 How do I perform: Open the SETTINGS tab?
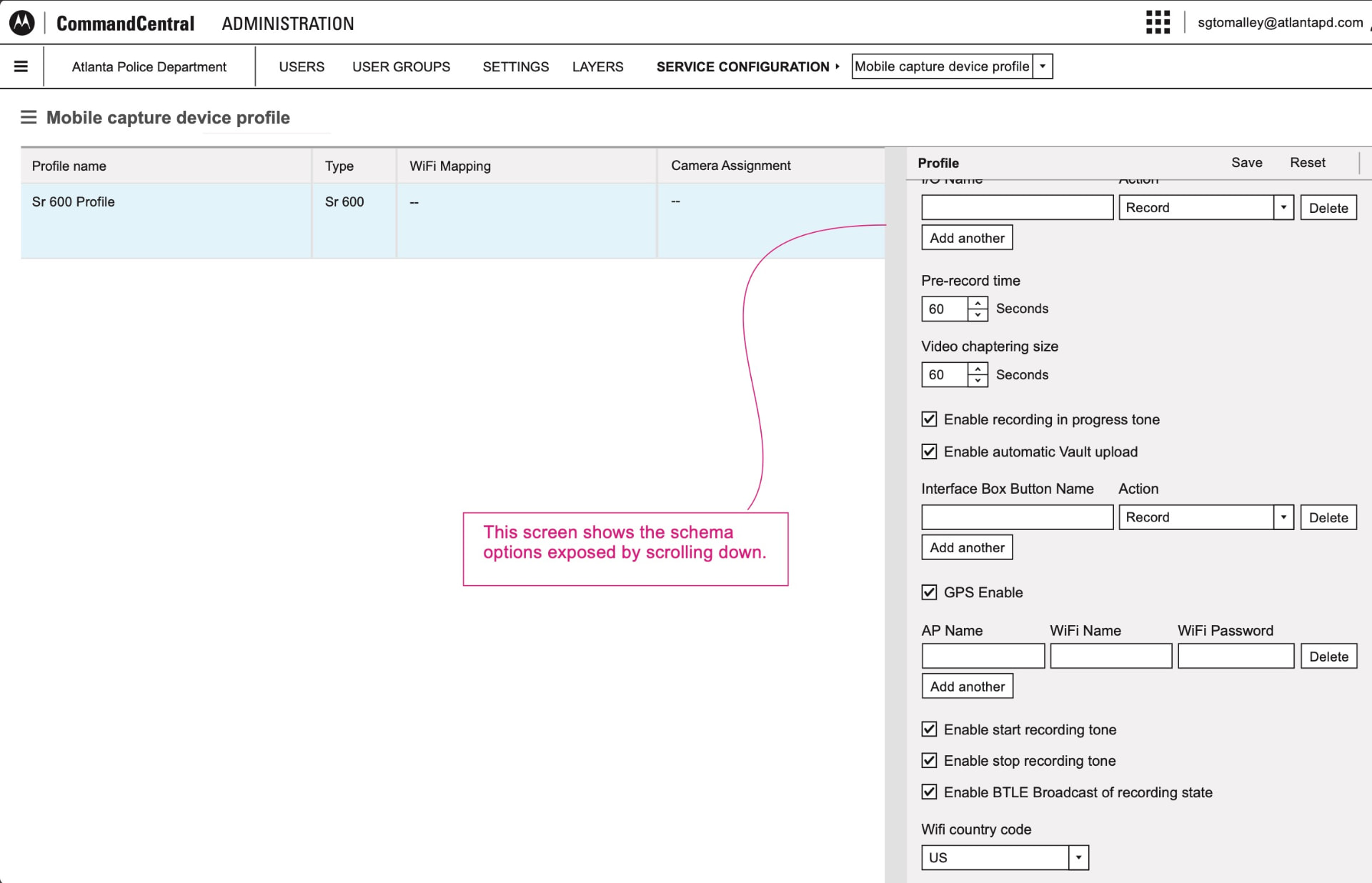click(515, 66)
